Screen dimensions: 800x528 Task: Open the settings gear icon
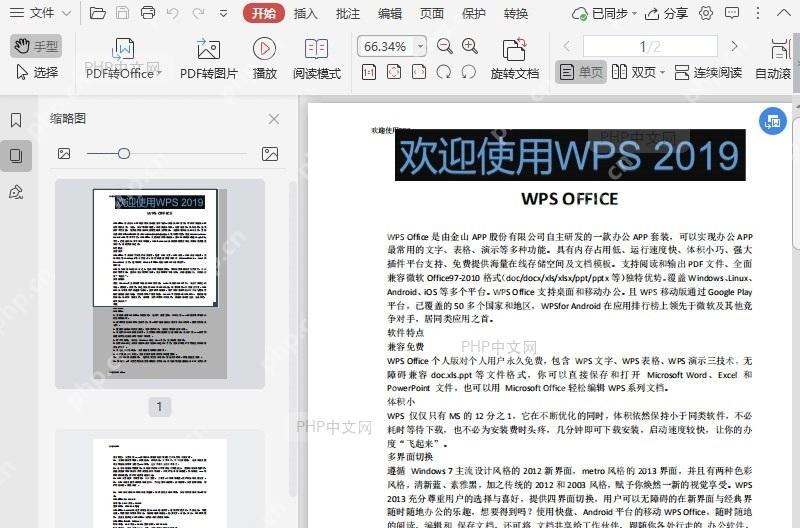coord(706,13)
